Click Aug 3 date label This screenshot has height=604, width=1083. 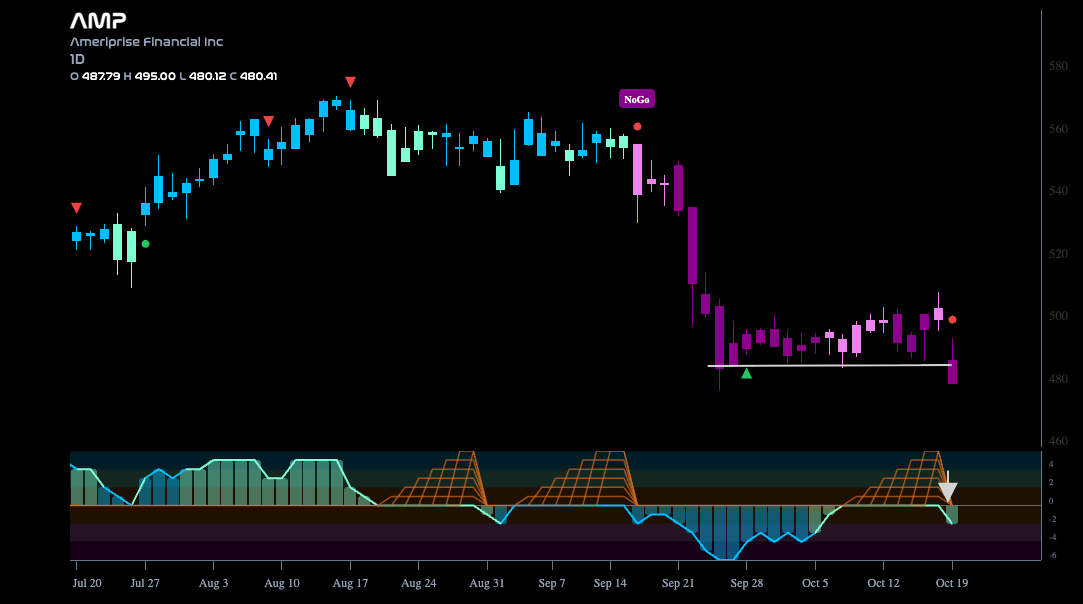pos(213,583)
